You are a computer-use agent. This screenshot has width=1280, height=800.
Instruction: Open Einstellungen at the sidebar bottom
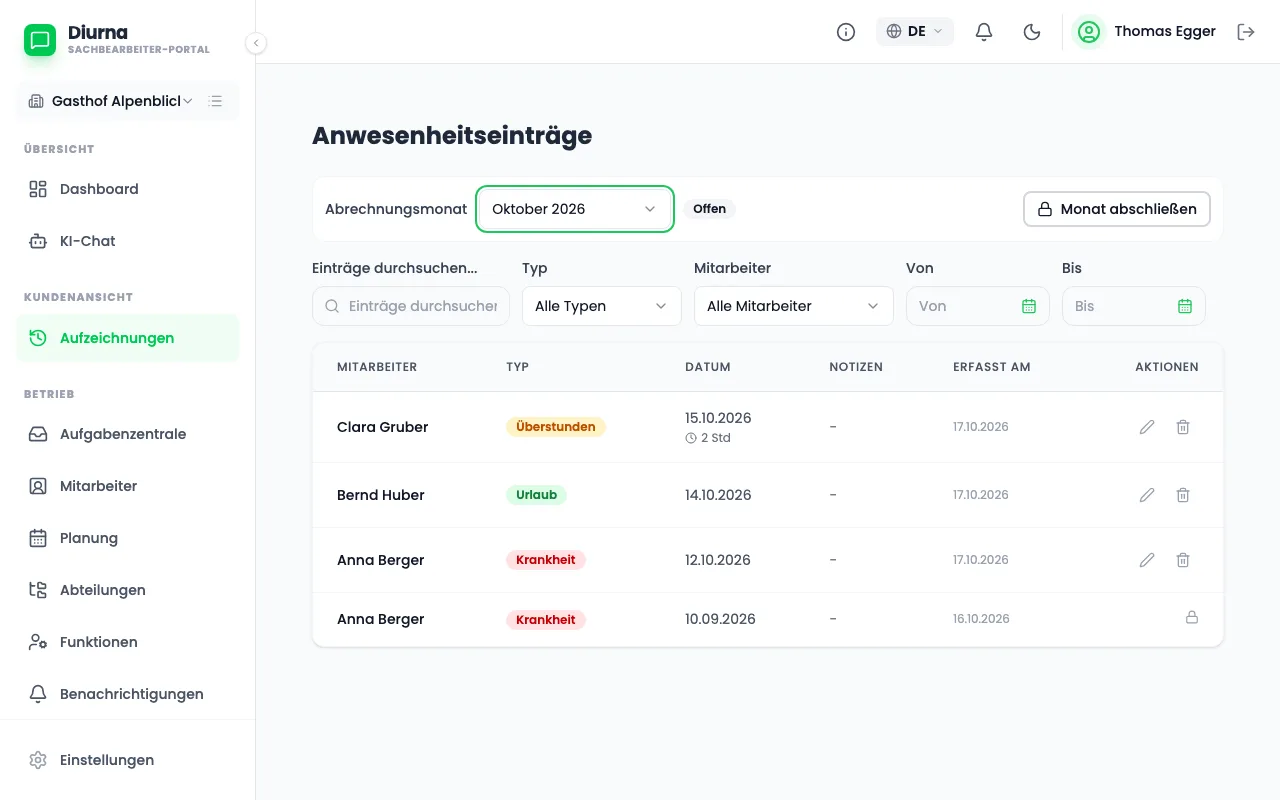(x=128, y=760)
